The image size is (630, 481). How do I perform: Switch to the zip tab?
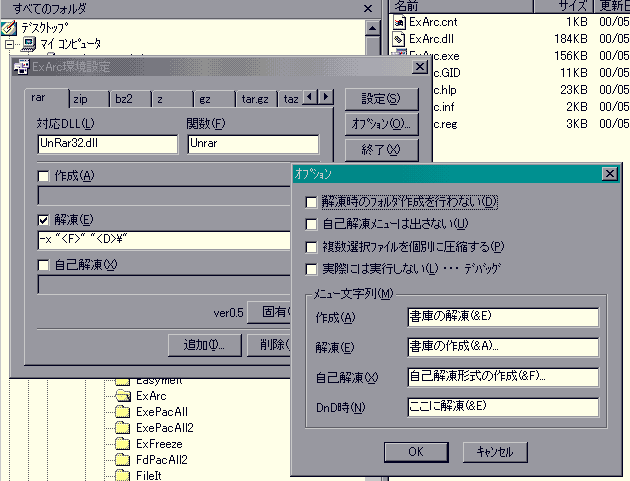[80, 99]
